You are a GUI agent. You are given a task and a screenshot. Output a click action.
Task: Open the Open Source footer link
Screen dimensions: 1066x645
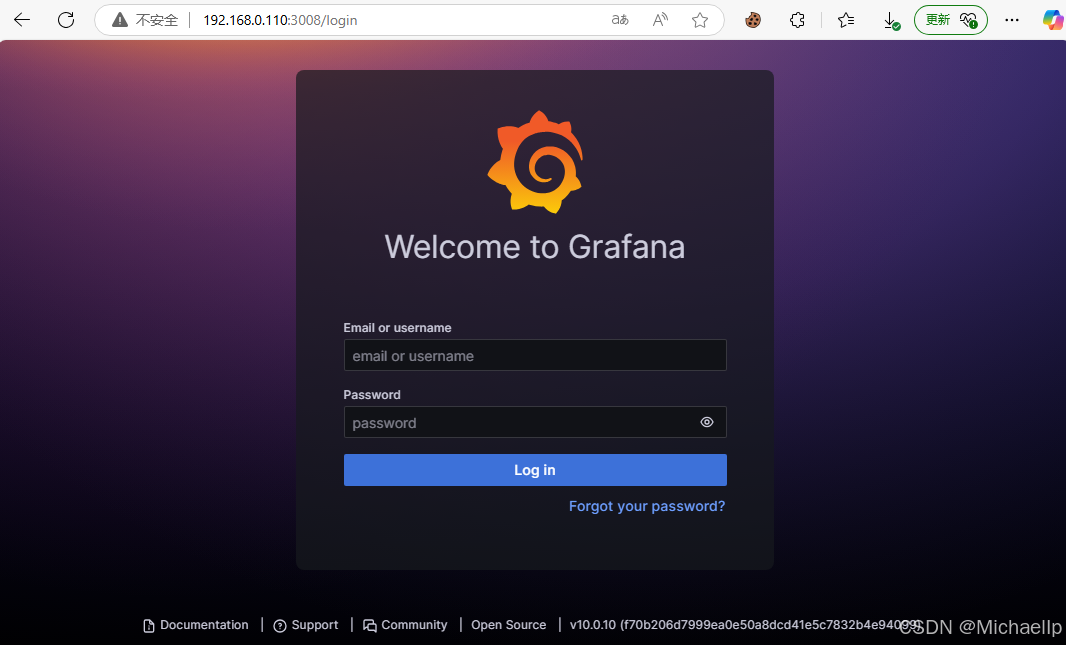[x=509, y=625]
